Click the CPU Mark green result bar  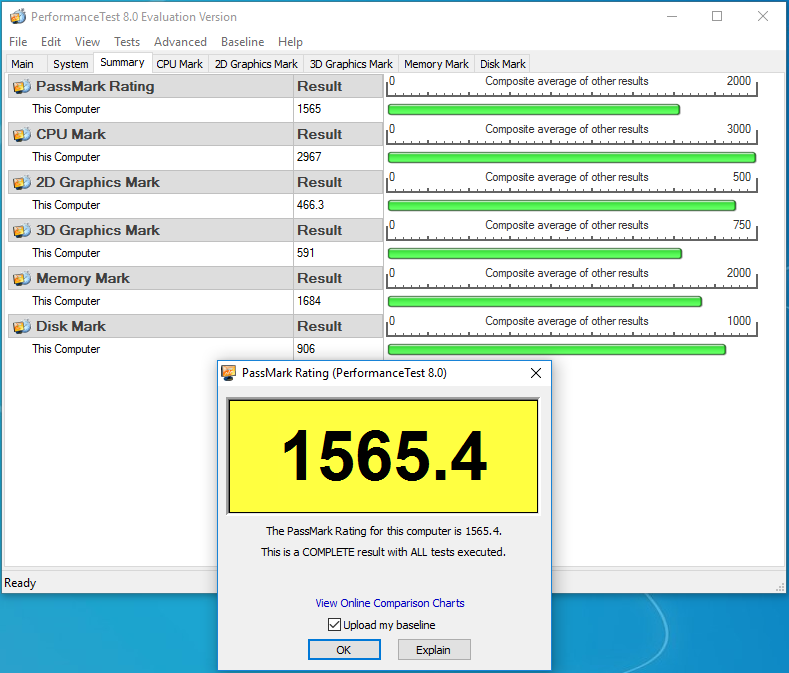click(x=572, y=158)
